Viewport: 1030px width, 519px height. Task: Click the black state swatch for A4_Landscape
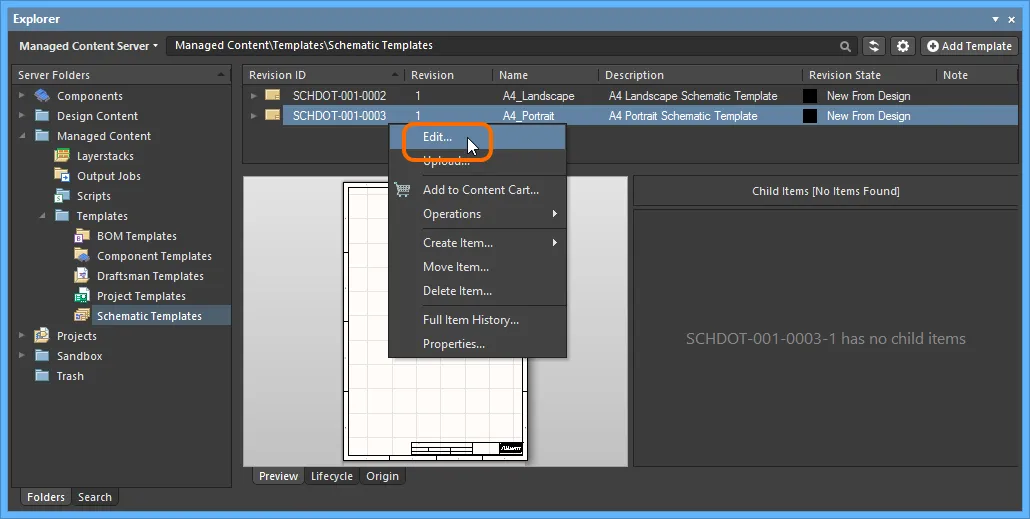point(810,96)
